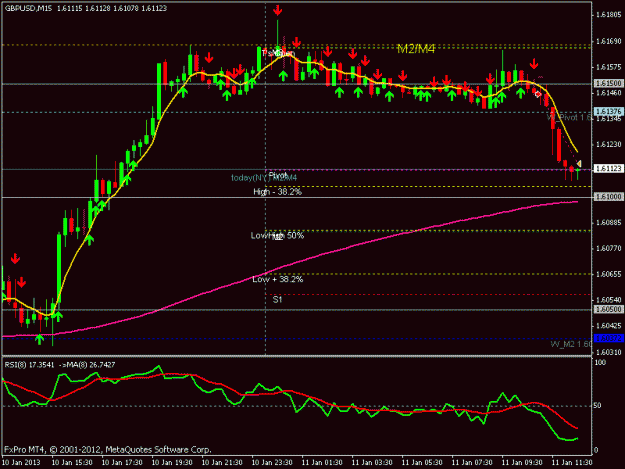Click the 1.61690 price axis label
This screenshot has height=469, width=625.
(609, 41)
